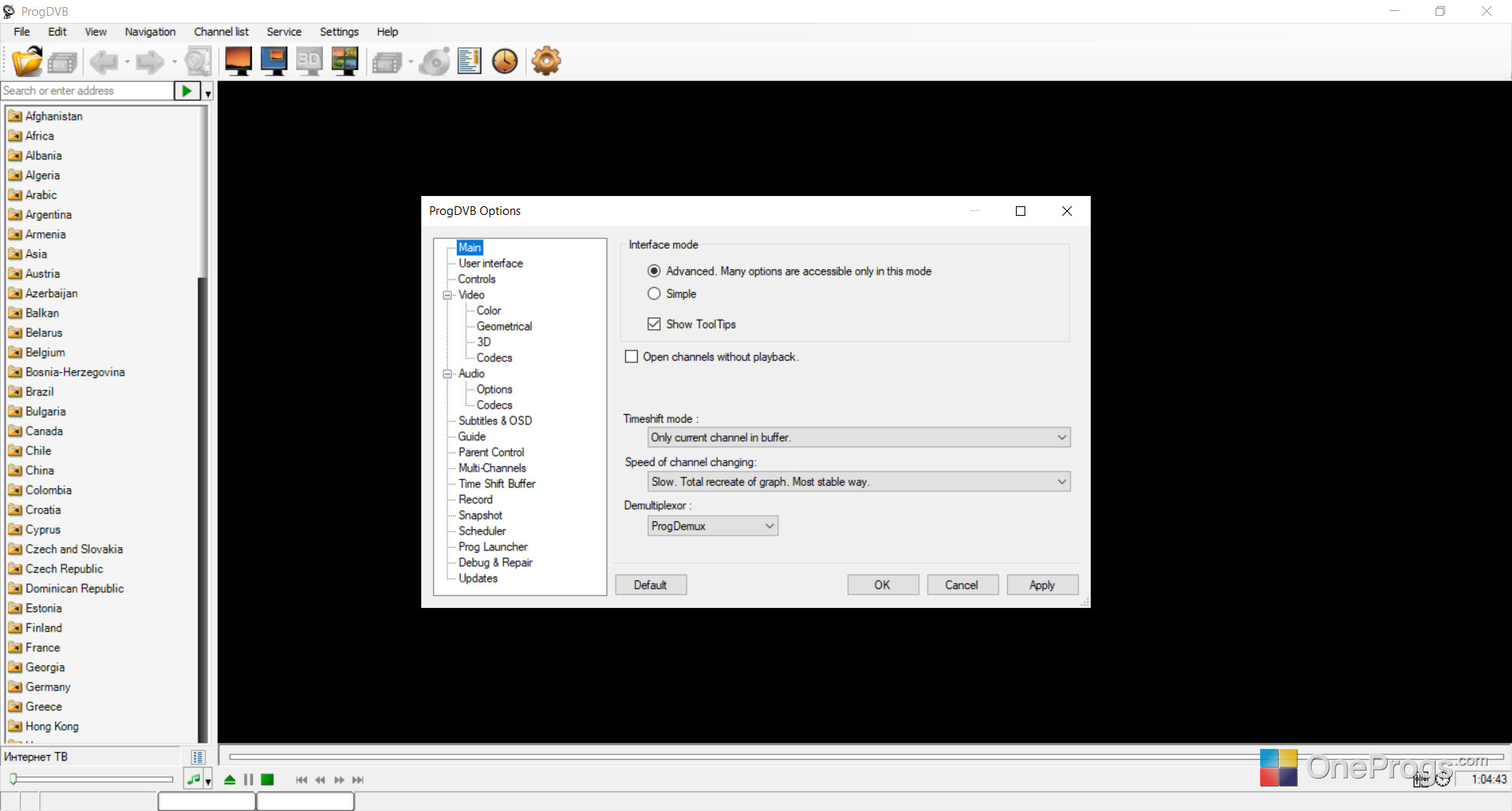
Task: Click Apply in the ProgDVB Options dialog
Action: click(1042, 585)
